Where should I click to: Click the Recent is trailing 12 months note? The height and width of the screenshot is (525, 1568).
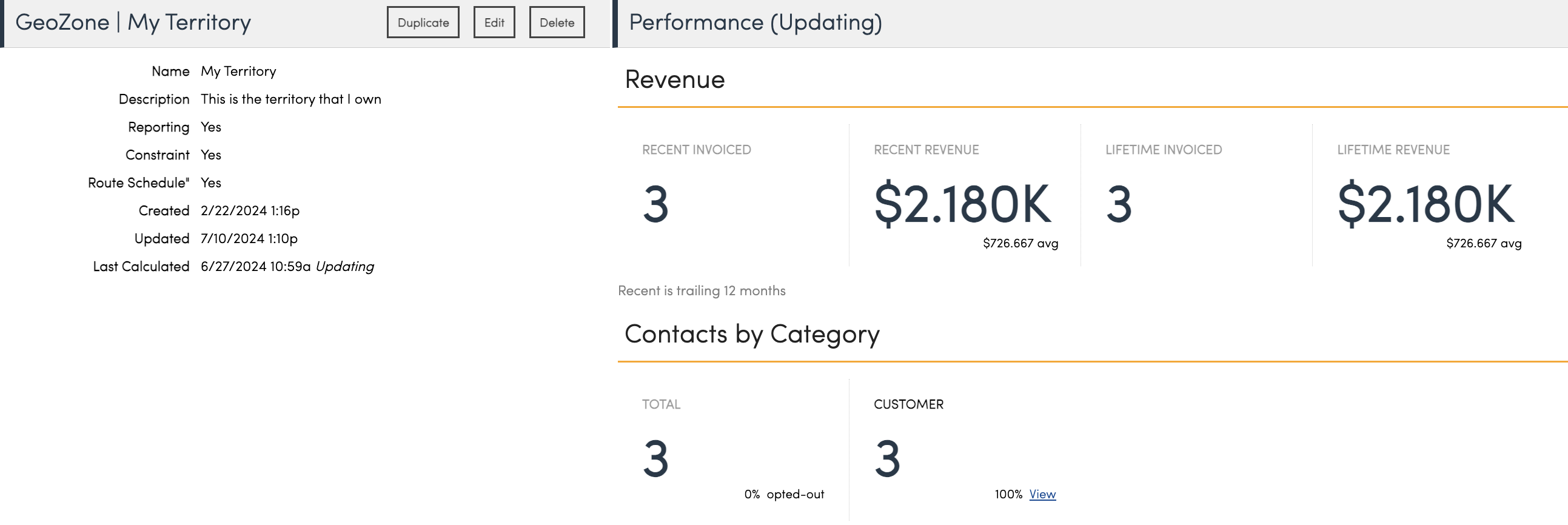click(701, 291)
